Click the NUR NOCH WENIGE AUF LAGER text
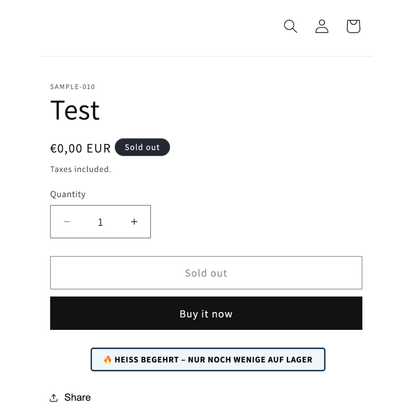416x416 pixels. tap(250, 360)
